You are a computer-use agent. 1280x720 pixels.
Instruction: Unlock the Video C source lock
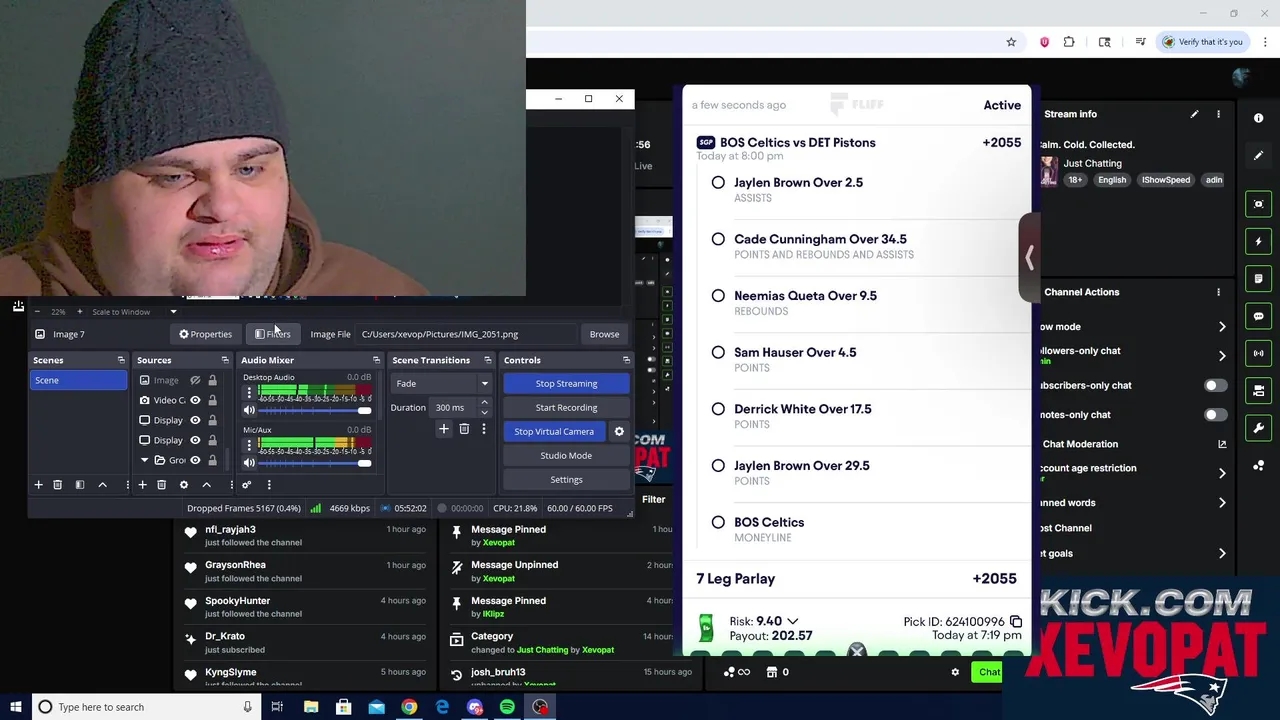pos(212,400)
